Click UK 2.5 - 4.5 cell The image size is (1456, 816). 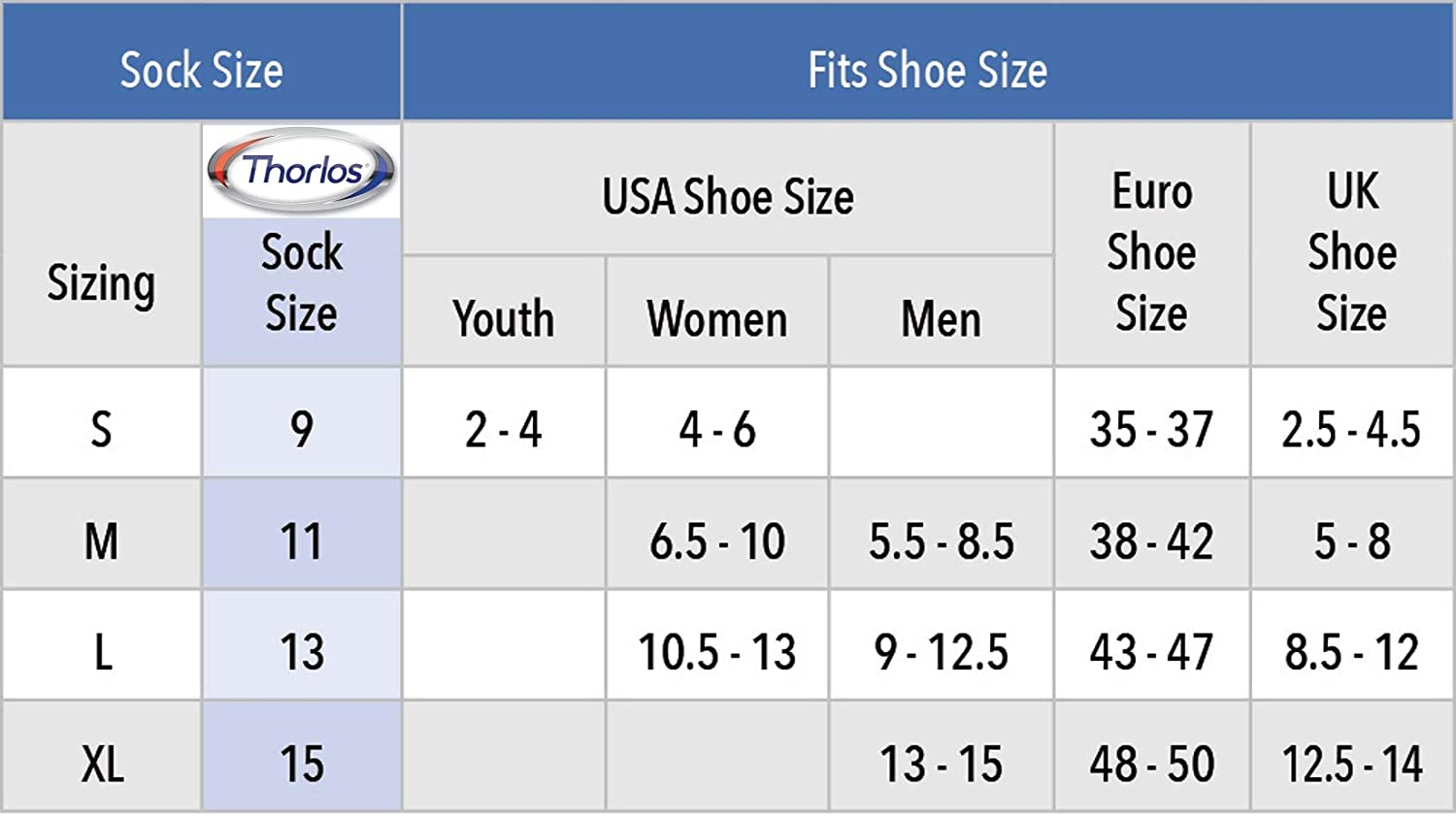coord(1351,429)
